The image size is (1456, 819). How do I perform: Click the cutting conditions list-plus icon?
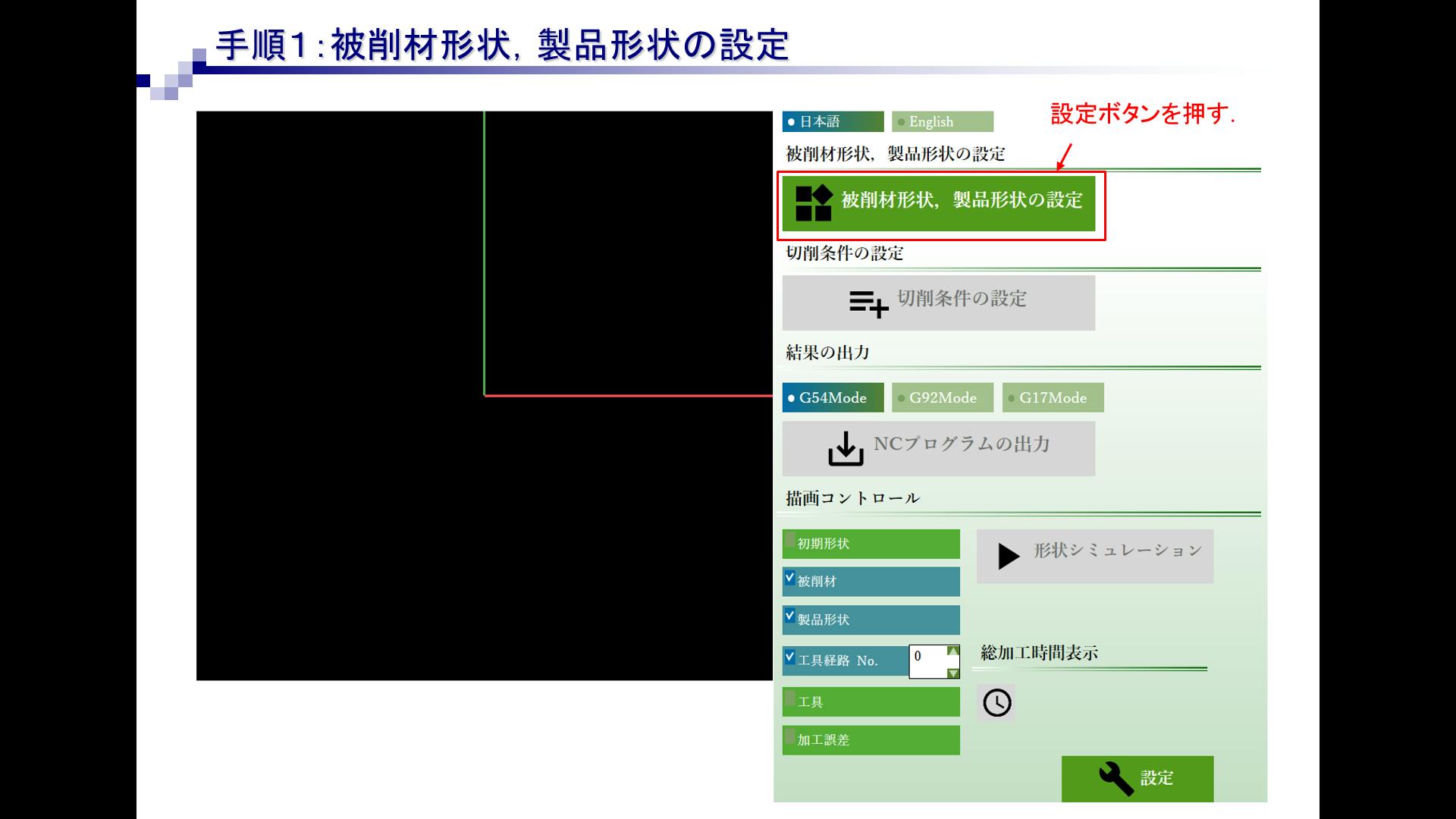tap(868, 303)
